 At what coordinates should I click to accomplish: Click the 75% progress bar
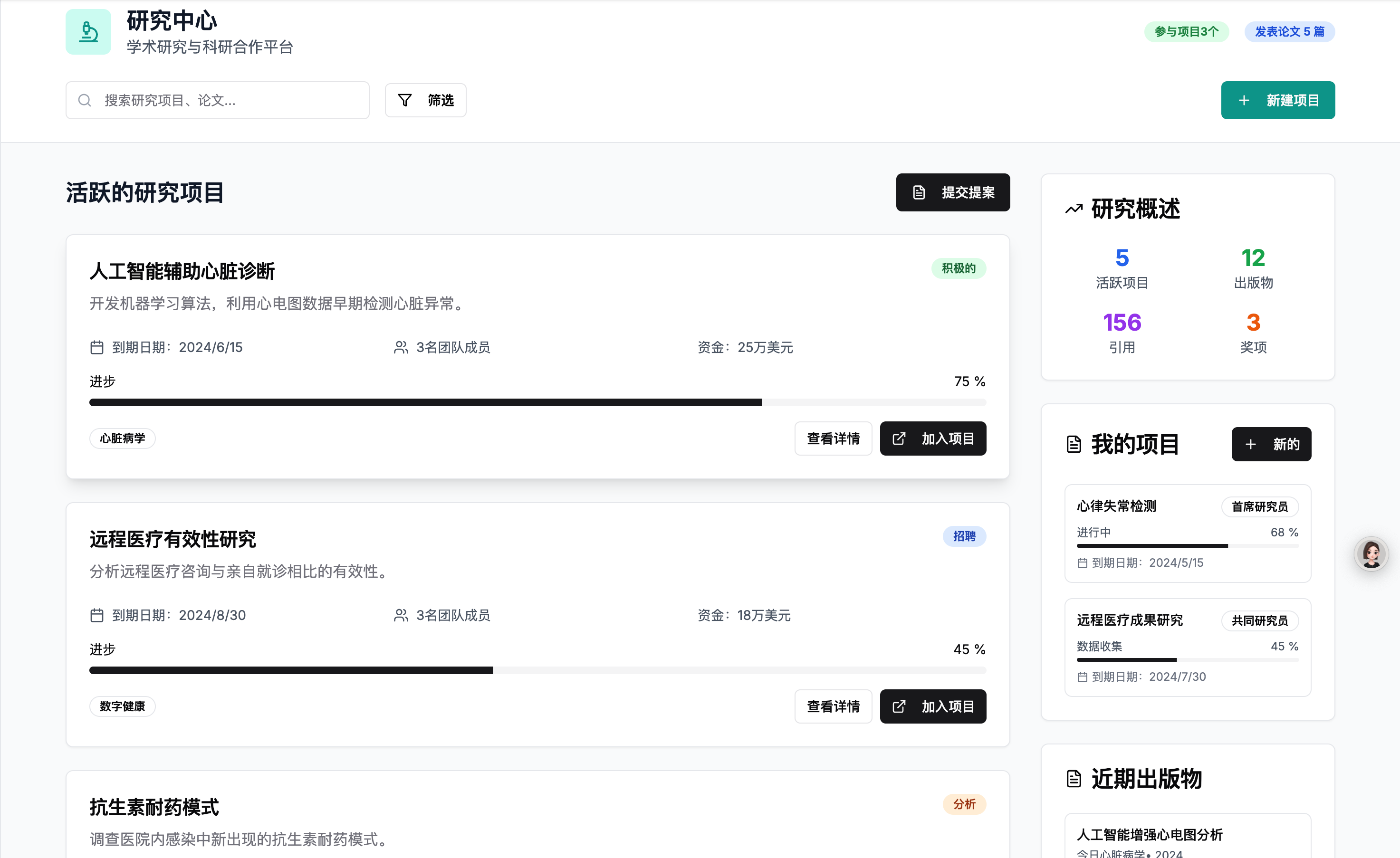(x=537, y=402)
